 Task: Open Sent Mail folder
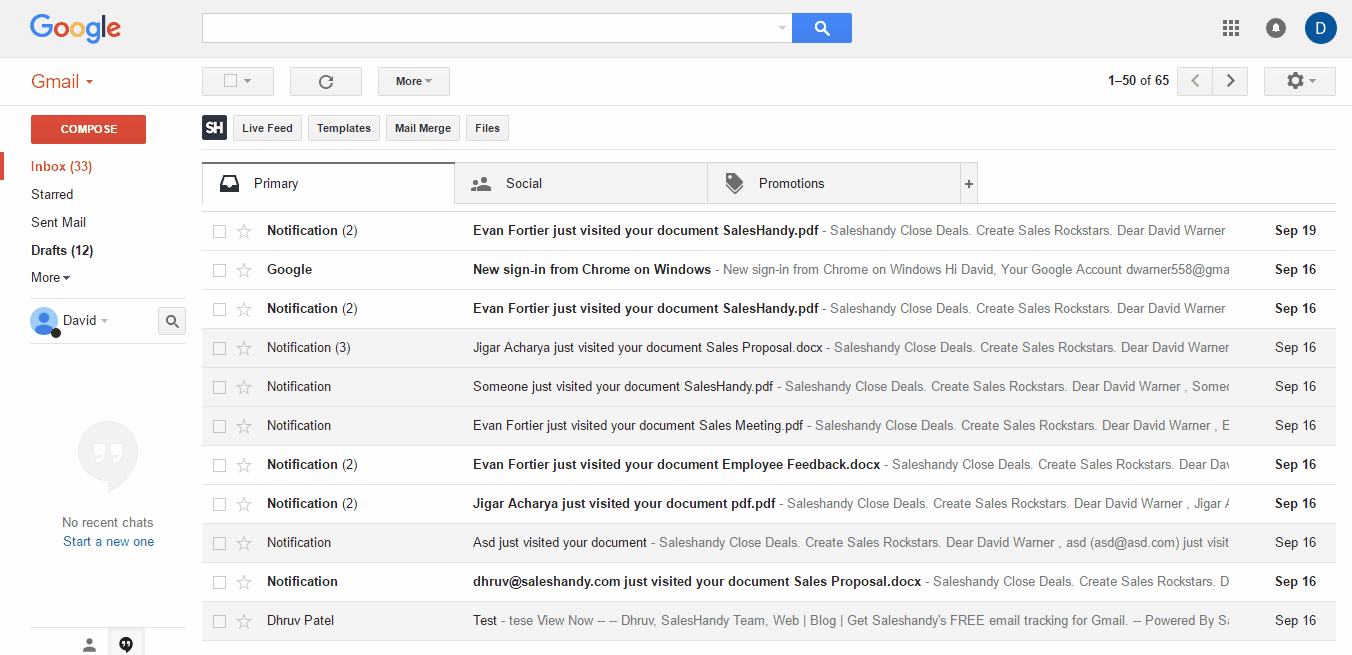click(x=58, y=222)
